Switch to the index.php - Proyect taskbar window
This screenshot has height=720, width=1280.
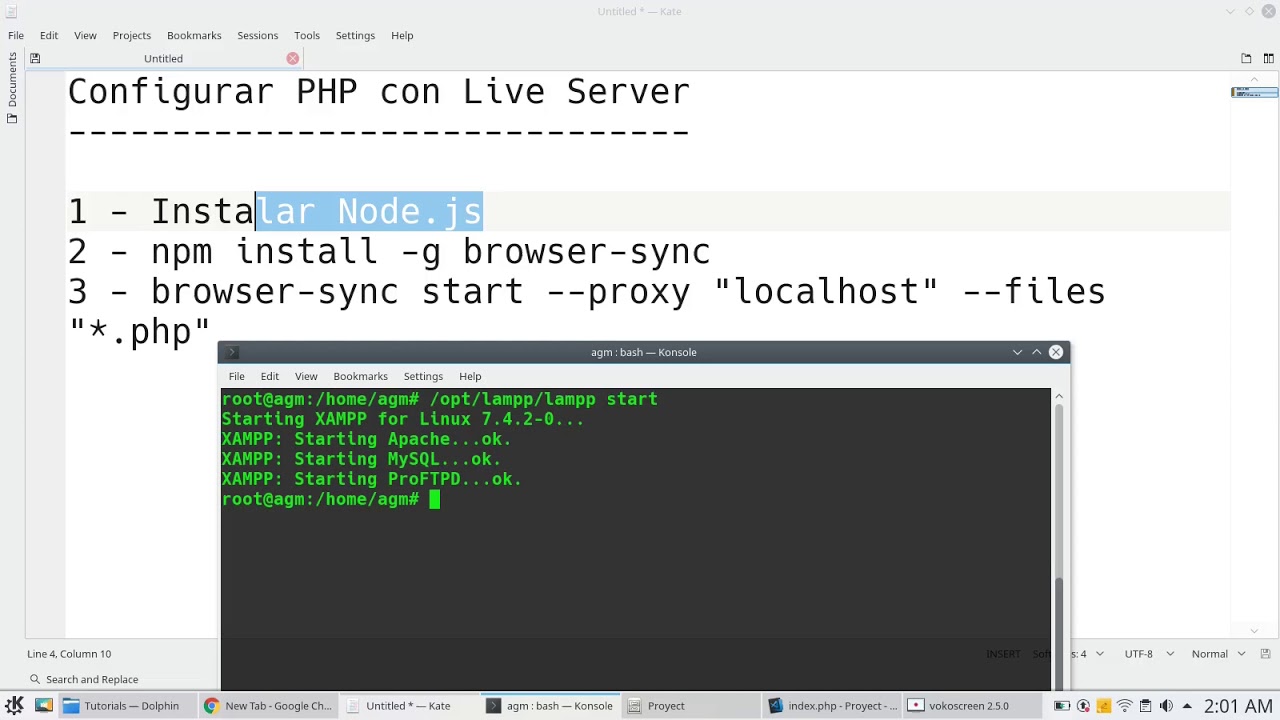tap(833, 706)
